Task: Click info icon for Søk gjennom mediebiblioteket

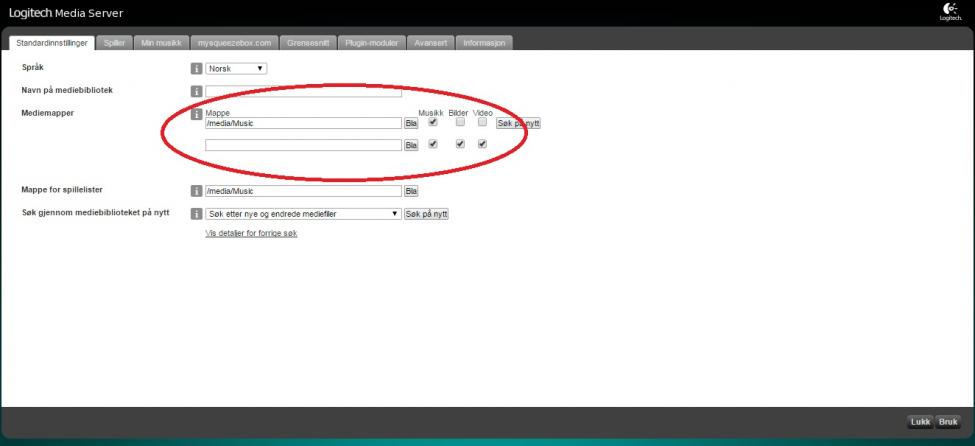Action: click(196, 214)
